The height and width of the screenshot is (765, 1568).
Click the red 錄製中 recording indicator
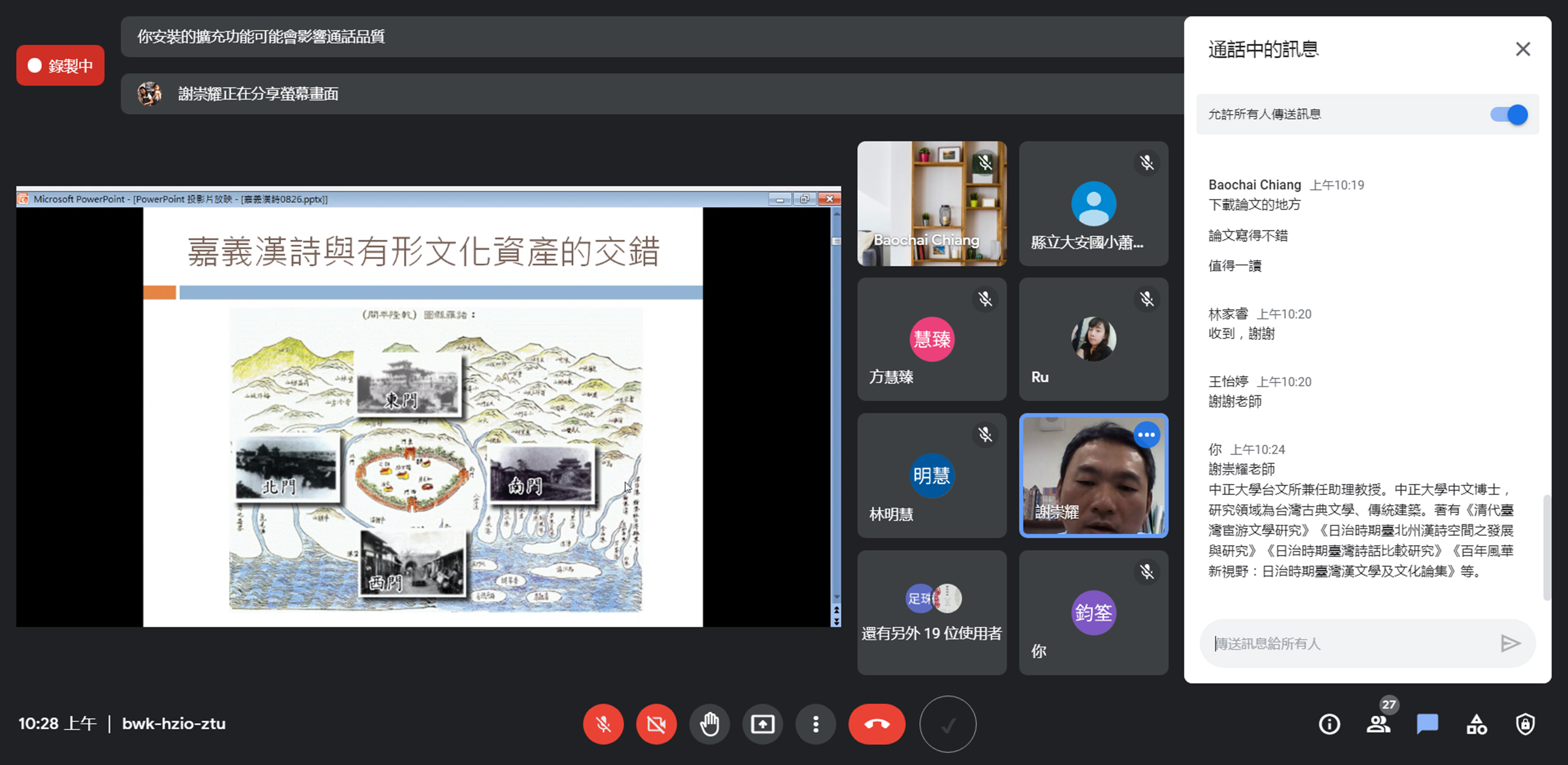coord(60,65)
